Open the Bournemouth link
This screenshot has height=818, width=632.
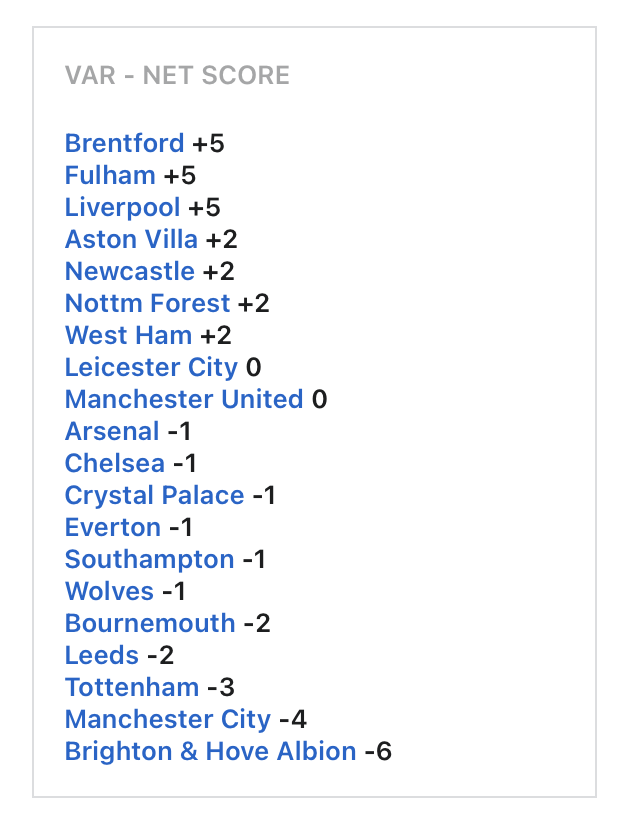150,623
